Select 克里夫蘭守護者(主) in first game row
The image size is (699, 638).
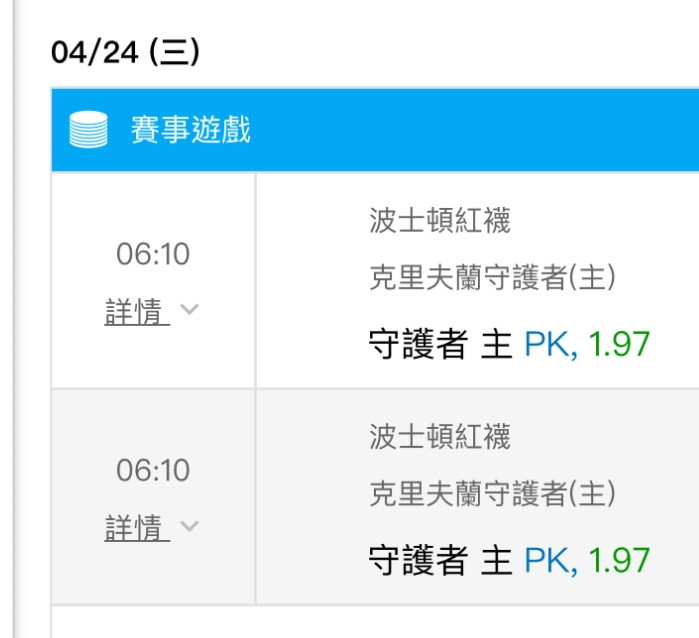coord(493,277)
